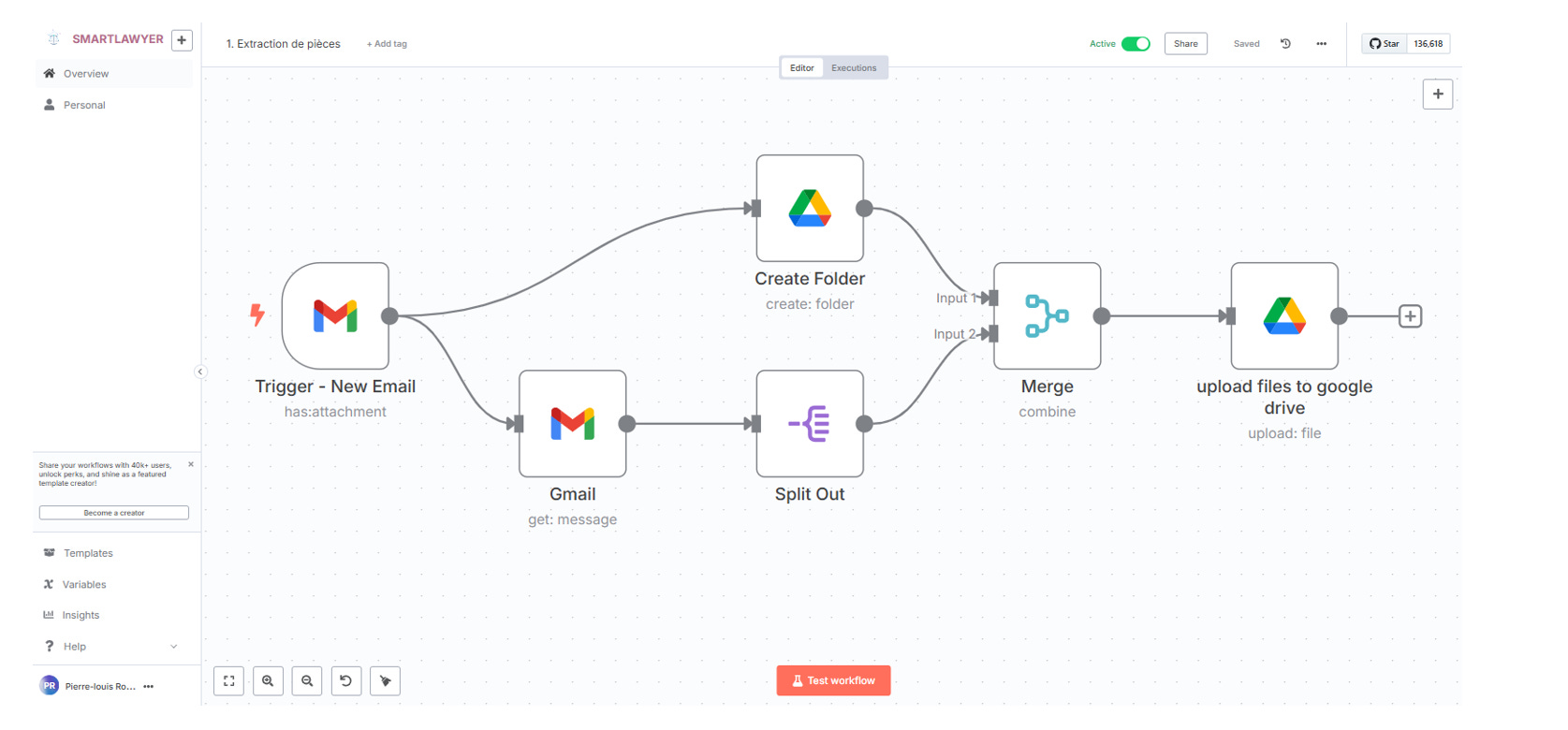Screen dimensions: 1568x730
Task: Dismiss the creator promotion notice
Action: (x=191, y=464)
